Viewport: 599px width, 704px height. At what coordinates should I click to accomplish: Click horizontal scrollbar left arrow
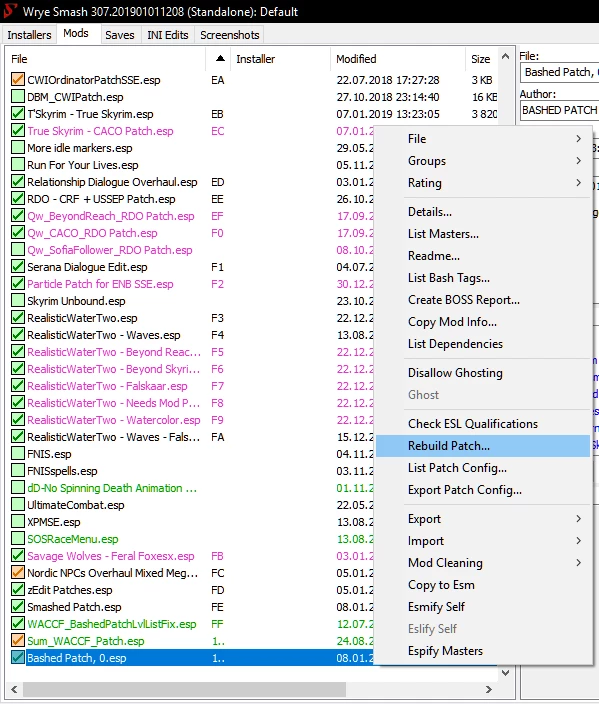point(14,689)
